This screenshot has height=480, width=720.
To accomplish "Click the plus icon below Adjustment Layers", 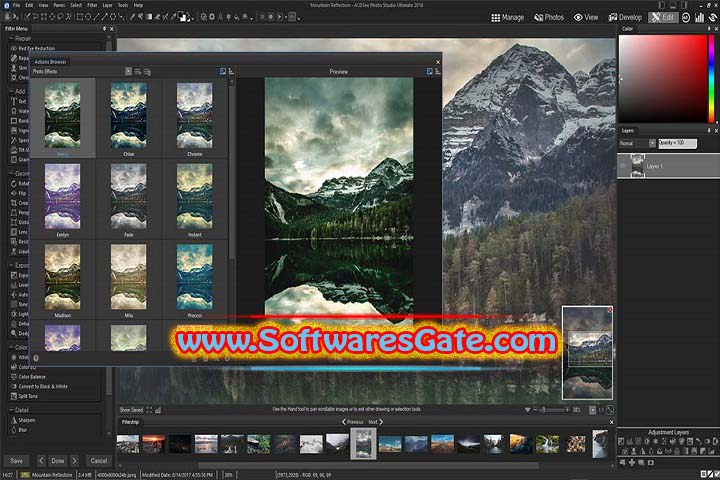I will (632, 463).
